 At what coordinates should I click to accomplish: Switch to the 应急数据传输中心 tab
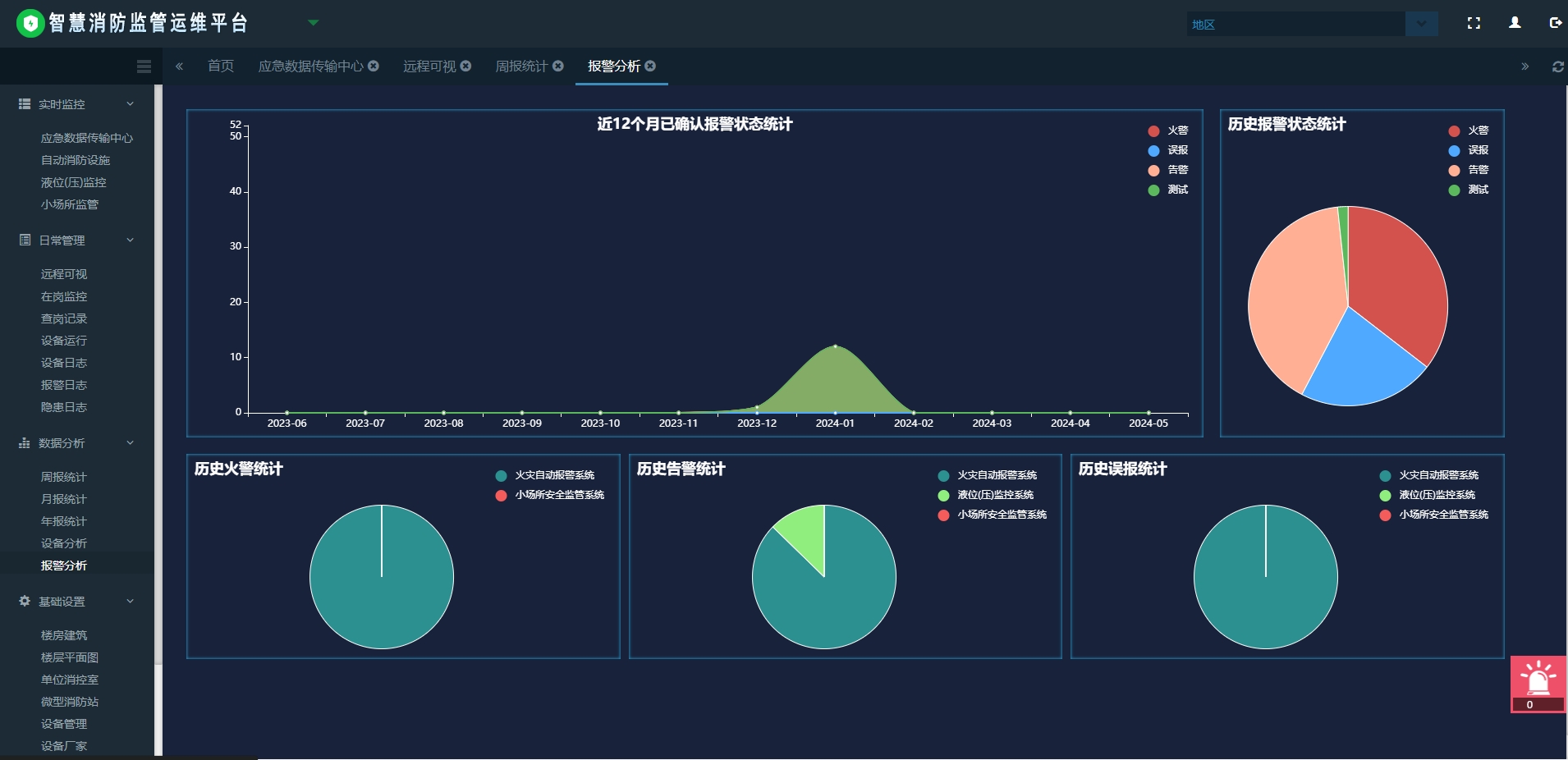click(x=310, y=66)
